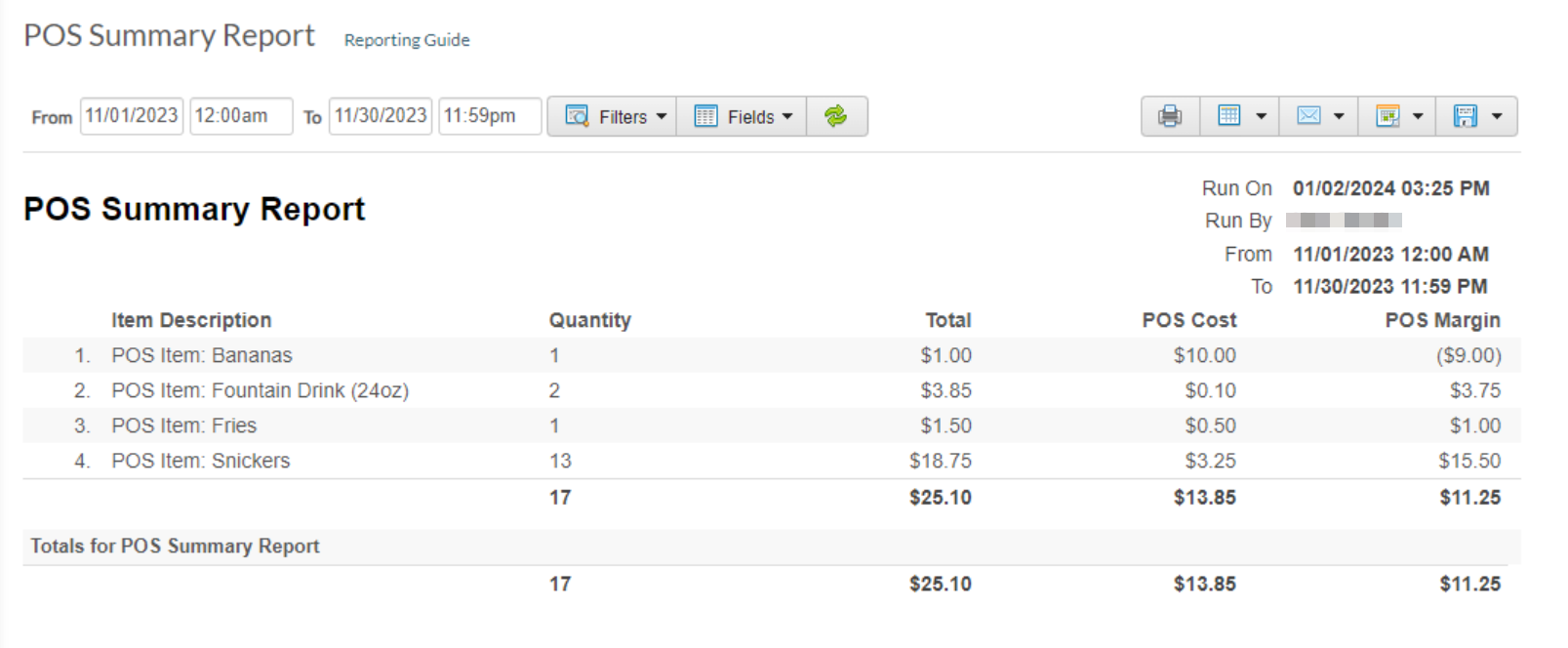Viewport: 1568px width, 648px height.
Task: Open the export spreadsheet dropdown button
Action: click(x=1397, y=116)
